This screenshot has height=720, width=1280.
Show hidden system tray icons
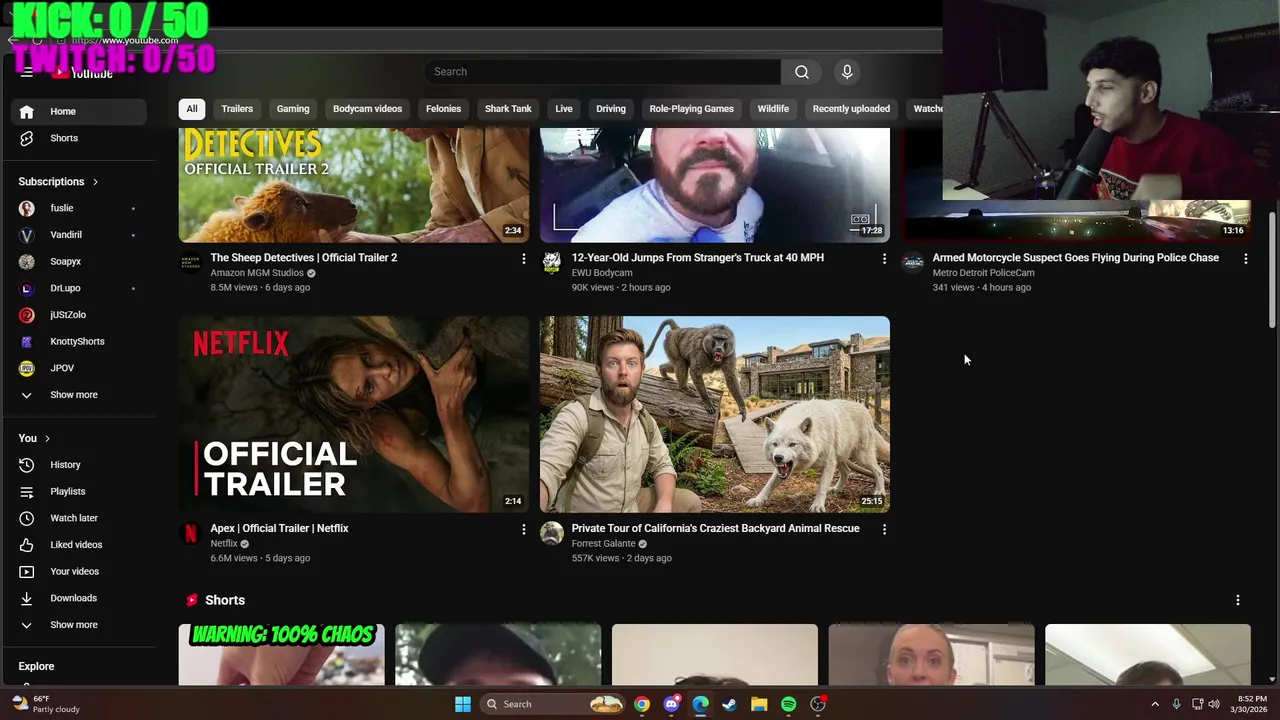1154,704
